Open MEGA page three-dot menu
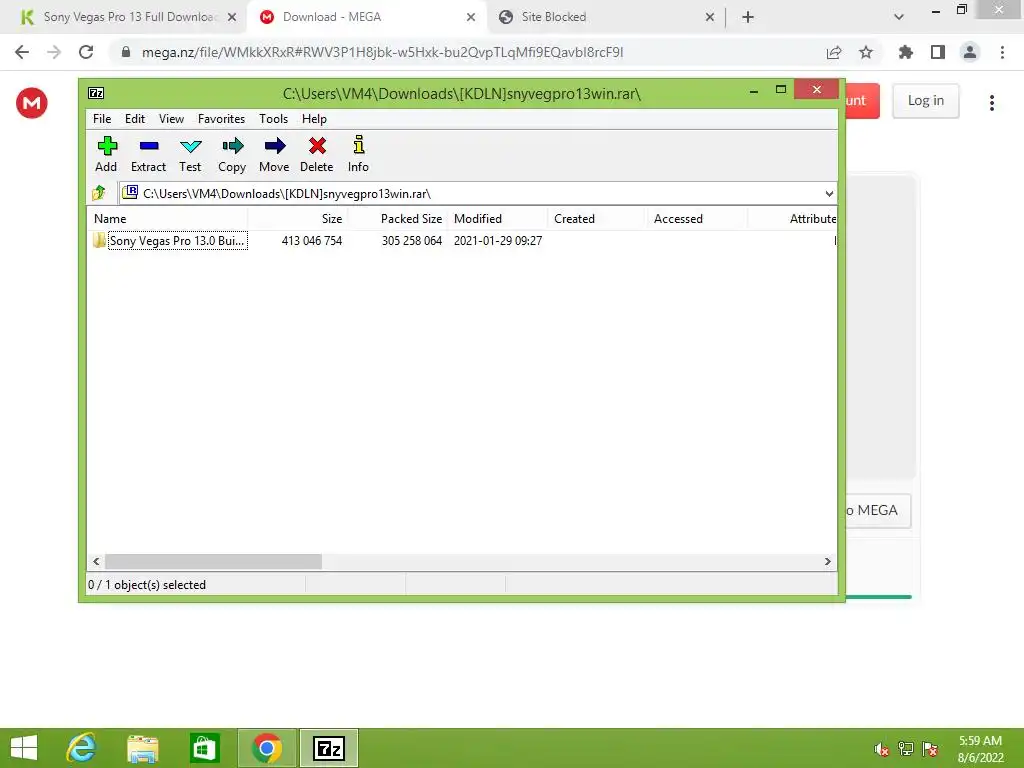1024x768 pixels. click(x=992, y=103)
